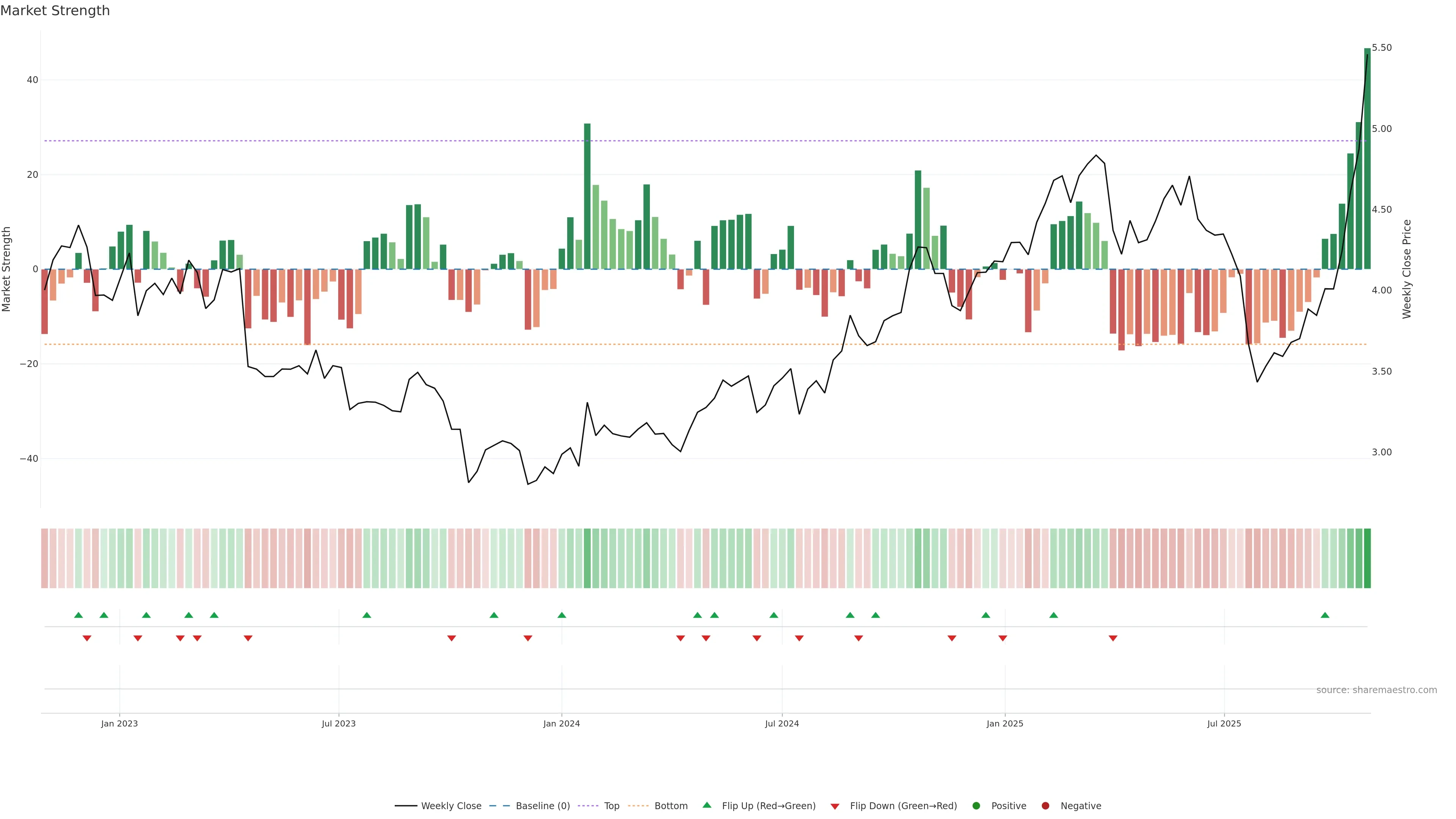The image size is (1456, 819).
Task: Click the Weekly Close Price axis title
Action: 1407,269
